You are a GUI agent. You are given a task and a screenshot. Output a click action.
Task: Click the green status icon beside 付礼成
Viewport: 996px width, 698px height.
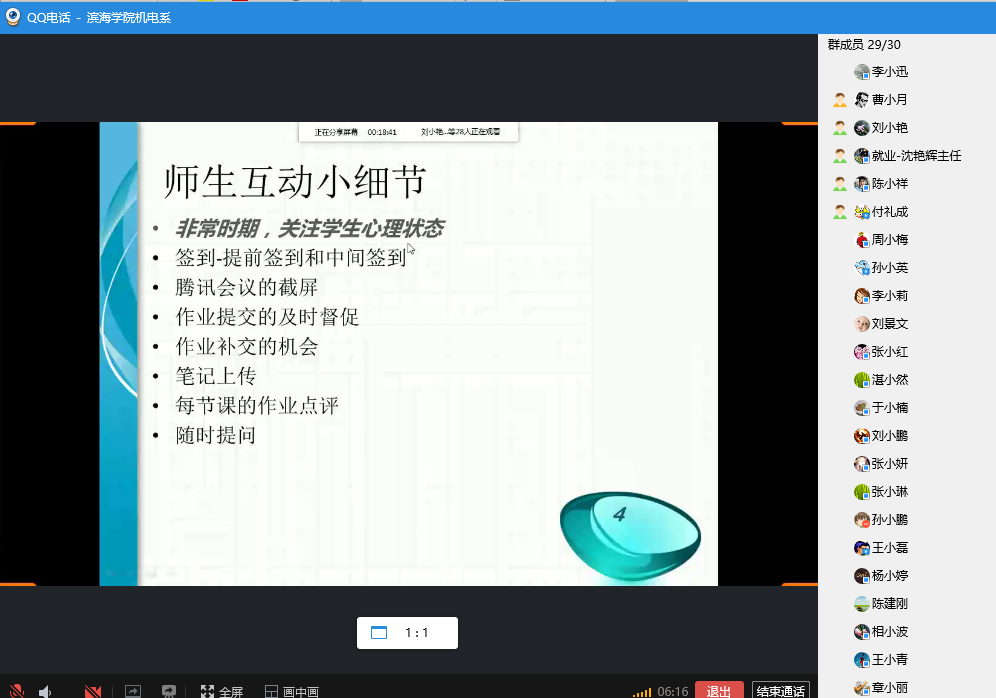point(840,212)
